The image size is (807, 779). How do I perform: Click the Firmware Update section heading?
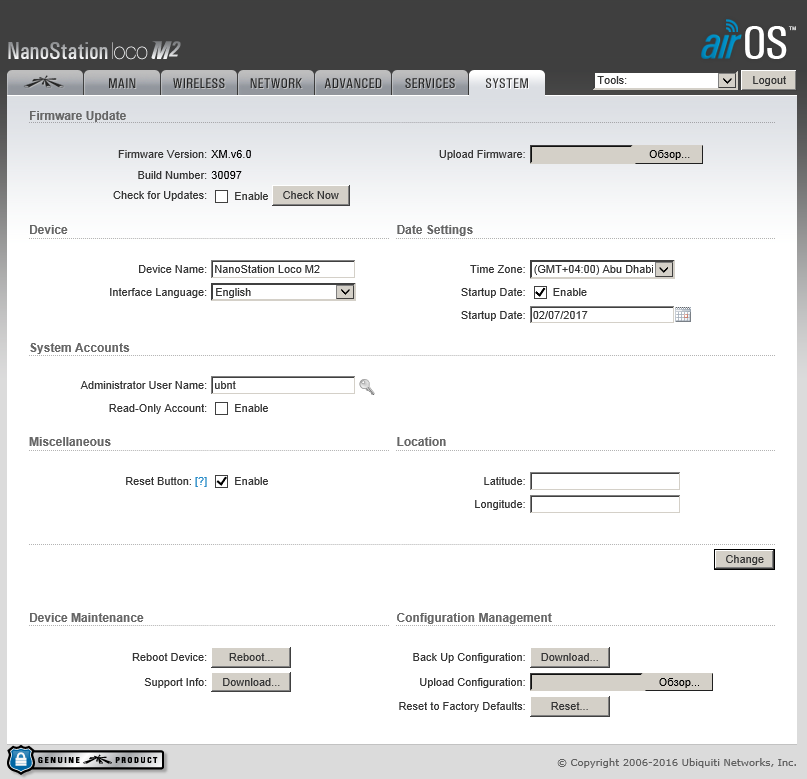click(78, 116)
